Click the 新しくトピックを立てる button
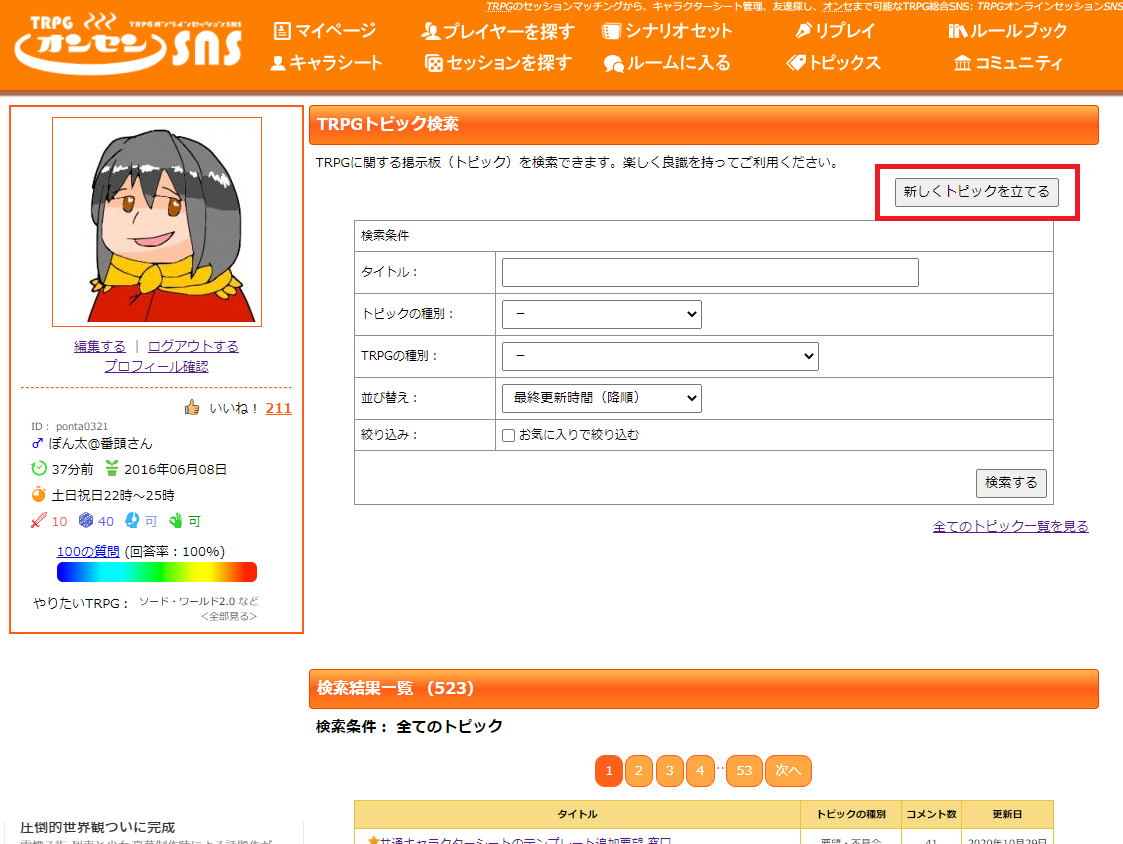Screen dimensions: 1123x844 (x=977, y=192)
